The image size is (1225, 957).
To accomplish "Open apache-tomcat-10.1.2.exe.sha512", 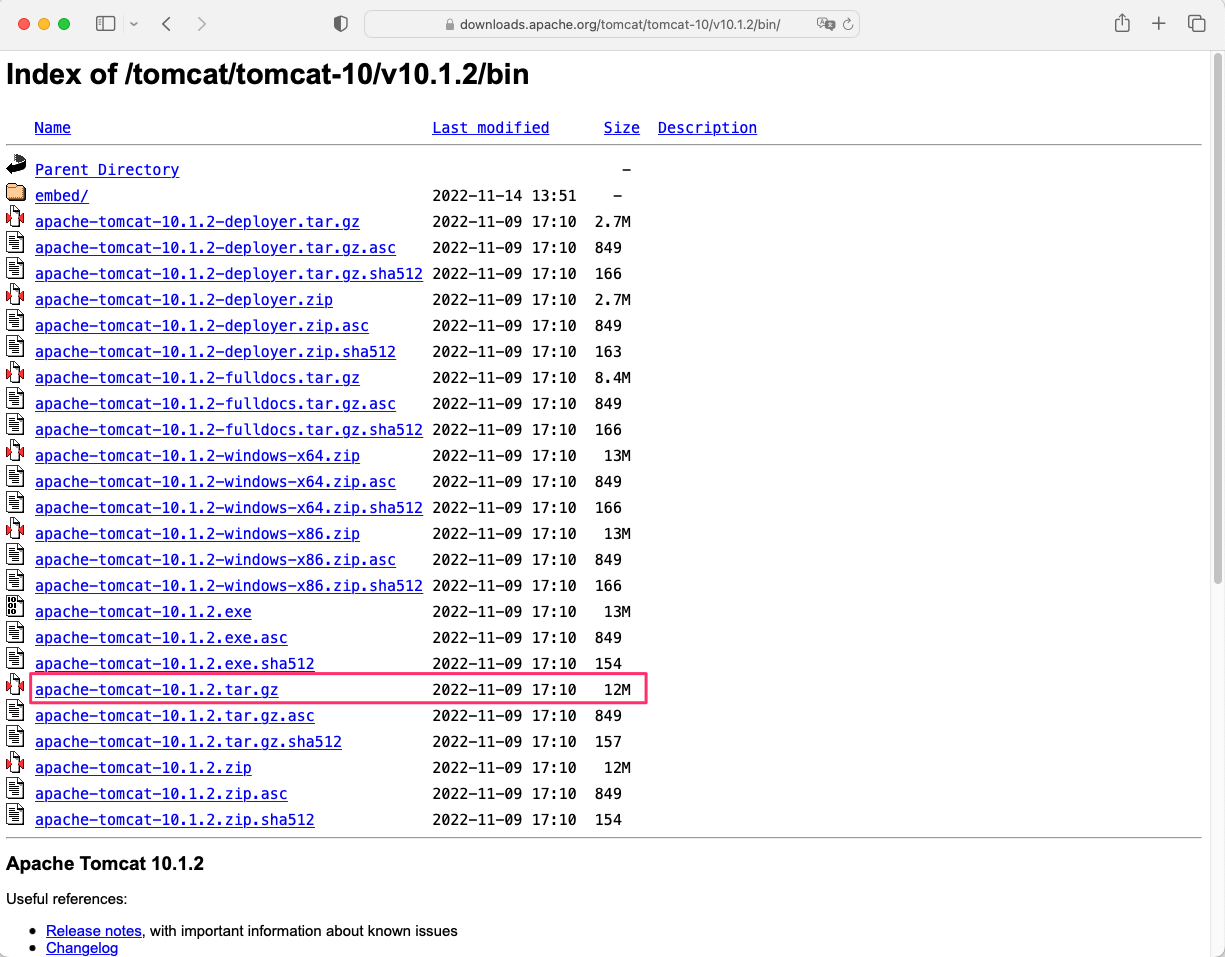I will [x=175, y=664].
